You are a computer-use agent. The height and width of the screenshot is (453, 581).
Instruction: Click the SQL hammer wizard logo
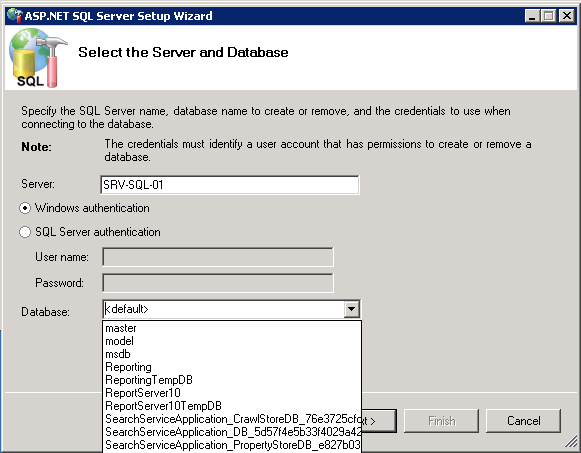click(x=38, y=58)
